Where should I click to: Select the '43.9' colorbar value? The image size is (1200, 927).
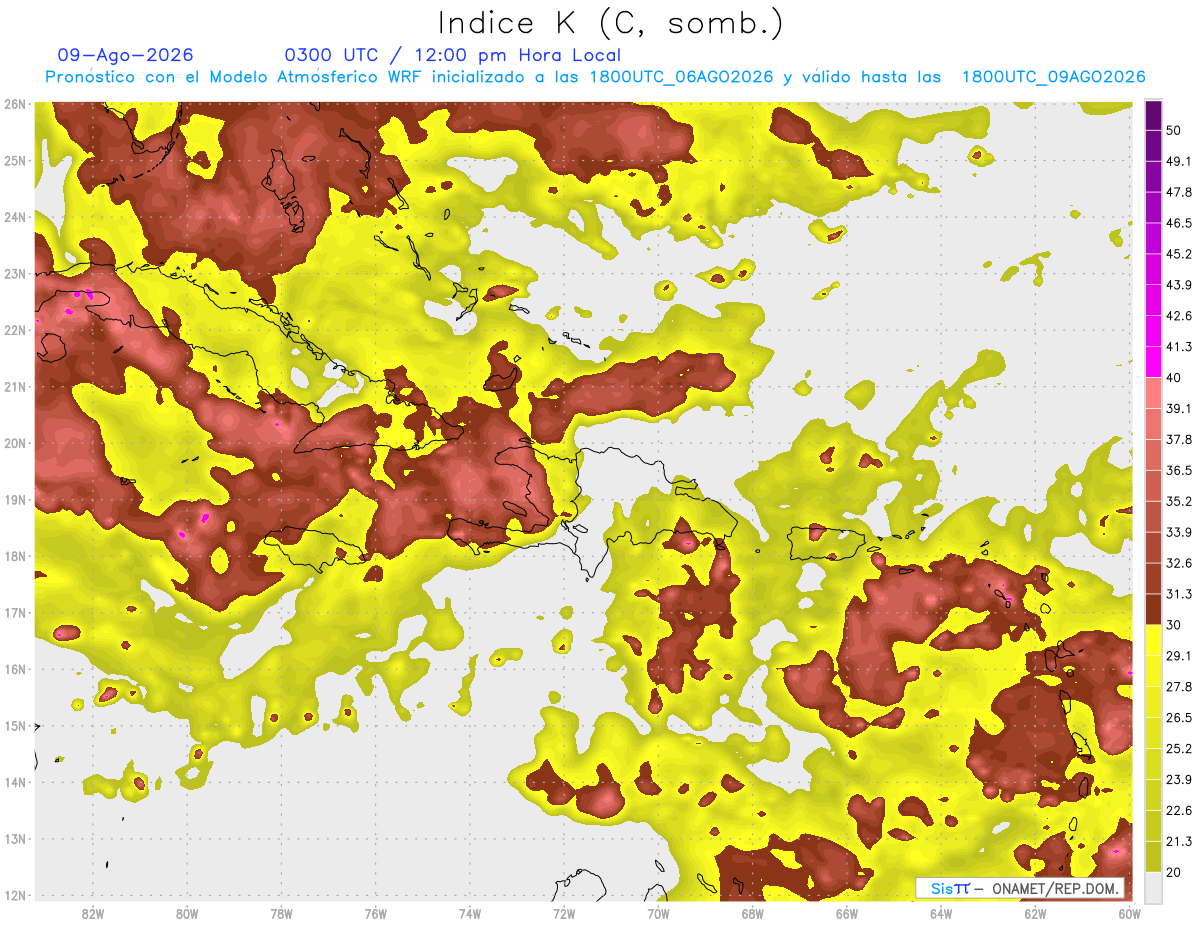(1179, 285)
